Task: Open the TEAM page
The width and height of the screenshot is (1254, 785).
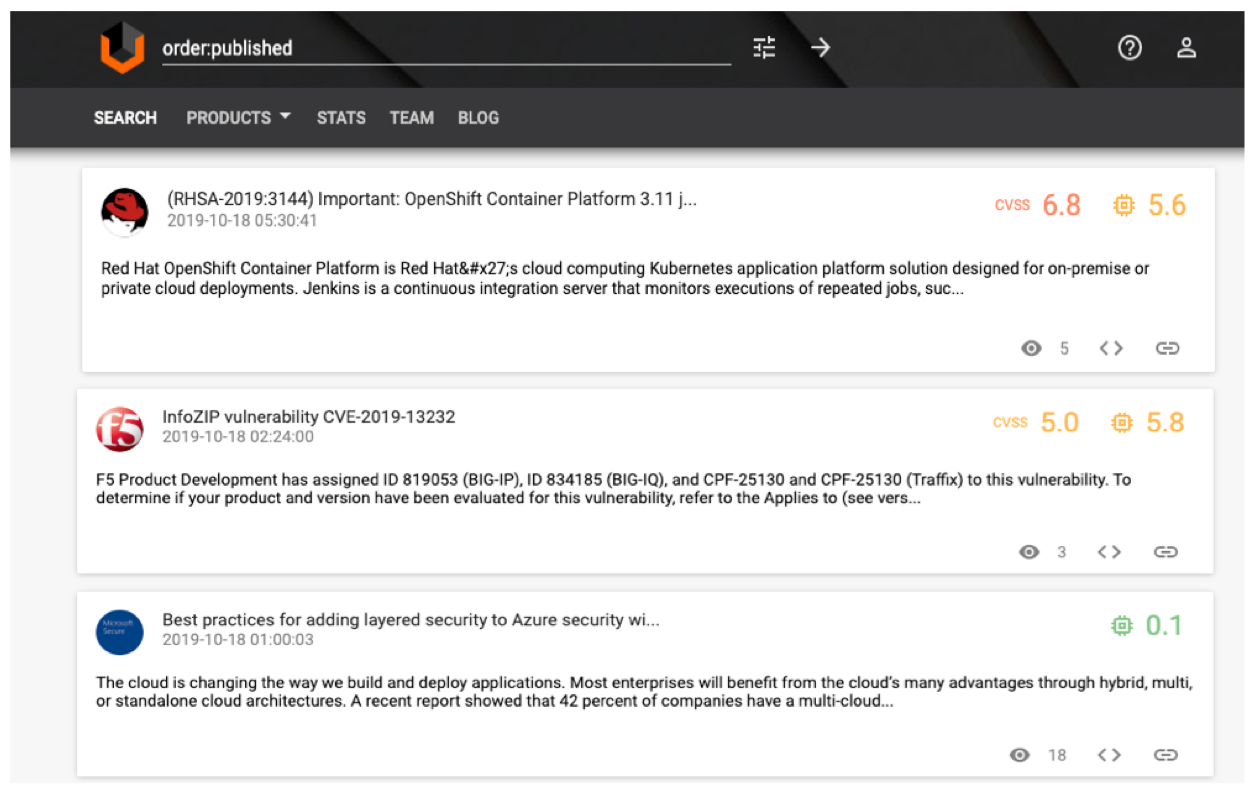Action: coord(412,117)
